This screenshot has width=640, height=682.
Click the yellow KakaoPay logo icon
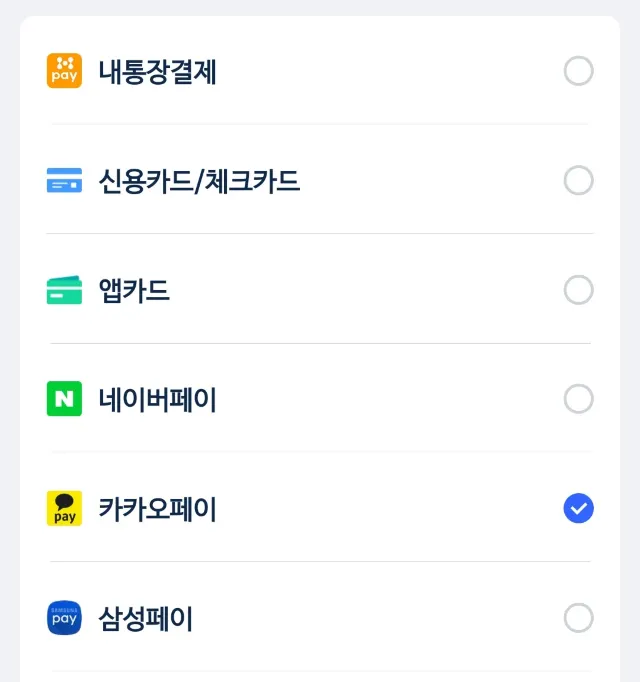[64, 509]
